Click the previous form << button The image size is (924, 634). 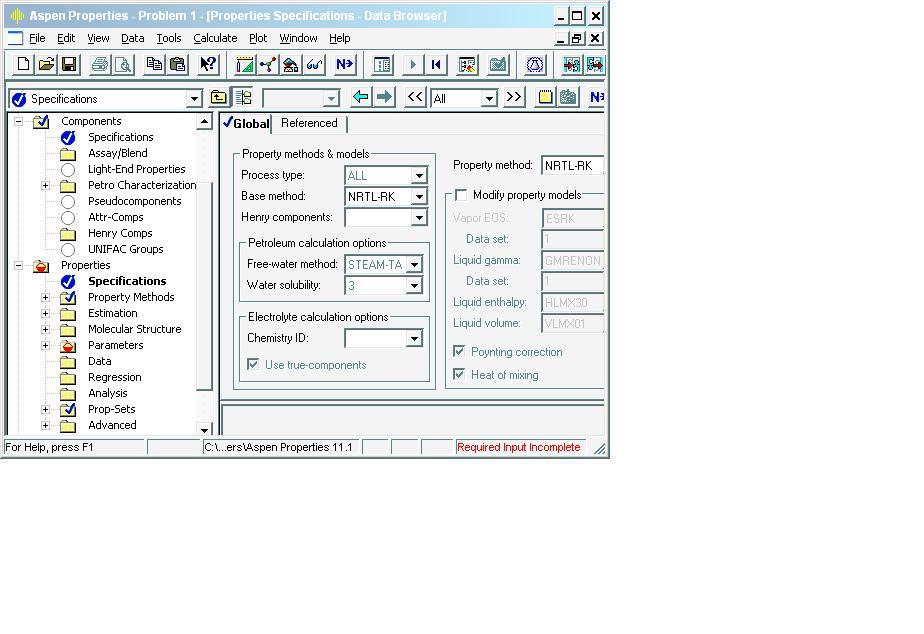click(x=415, y=97)
